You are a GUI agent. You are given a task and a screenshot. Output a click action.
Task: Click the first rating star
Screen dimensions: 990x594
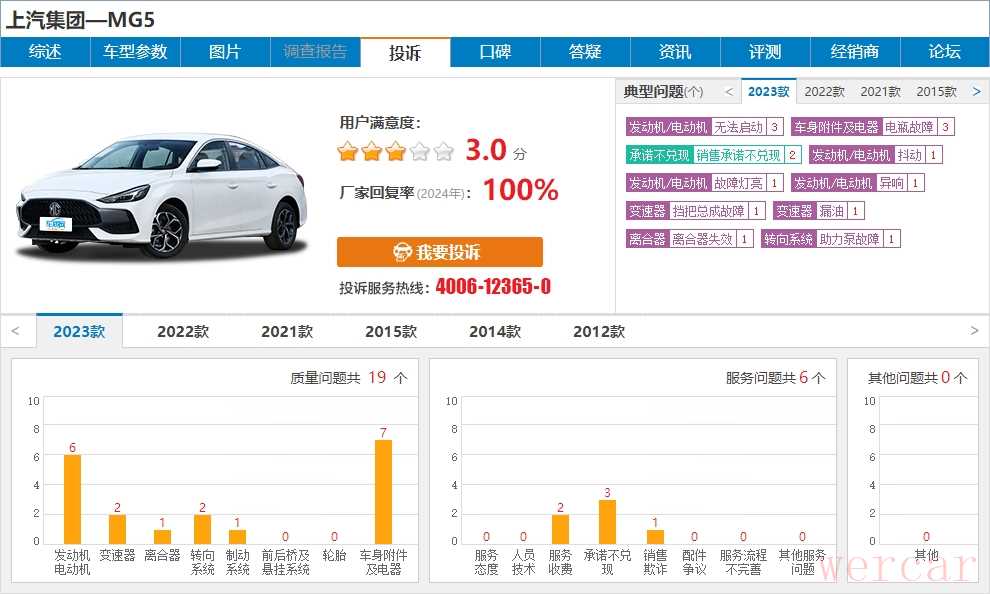coord(347,151)
